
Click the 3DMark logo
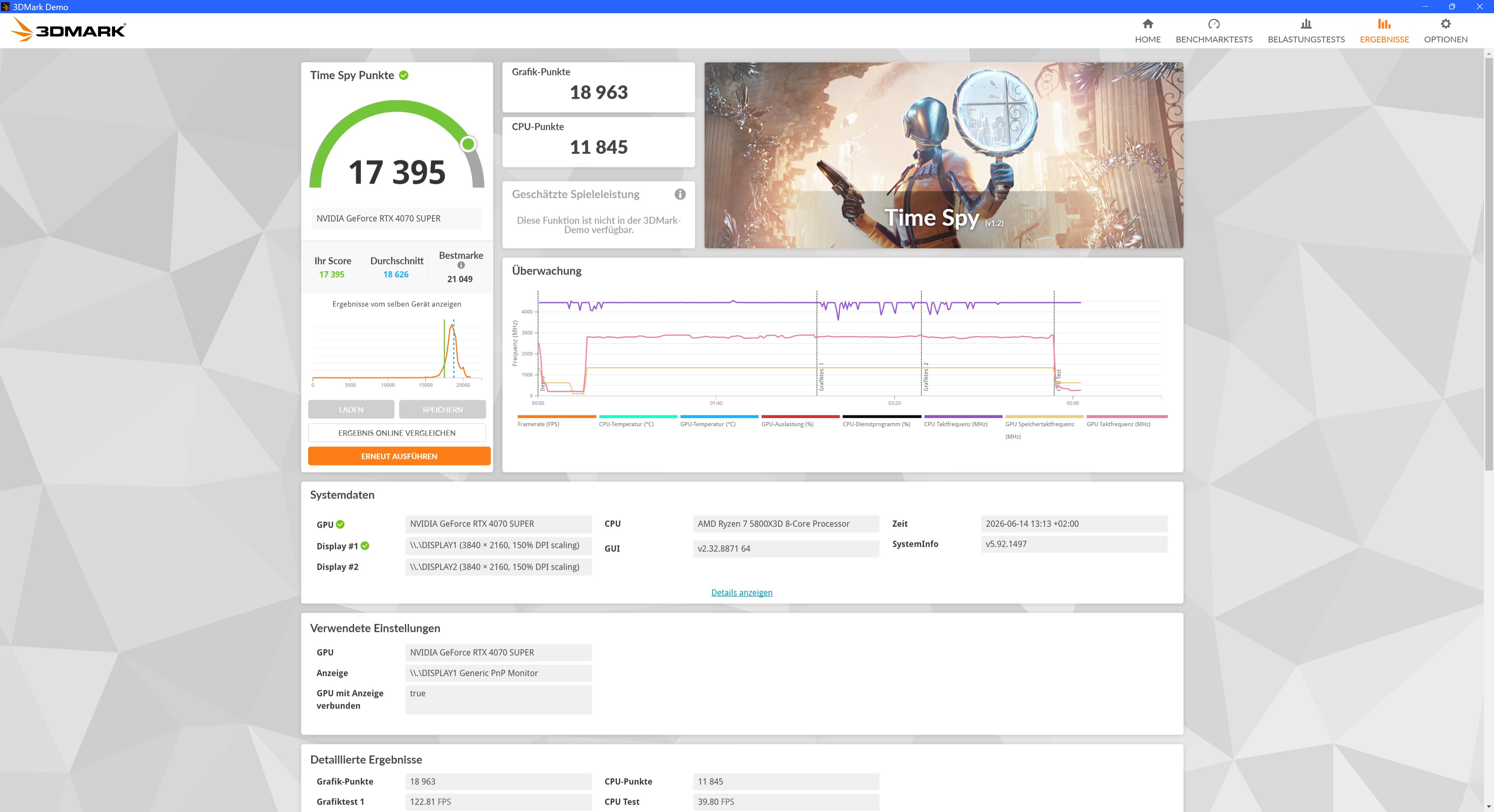coord(69,30)
